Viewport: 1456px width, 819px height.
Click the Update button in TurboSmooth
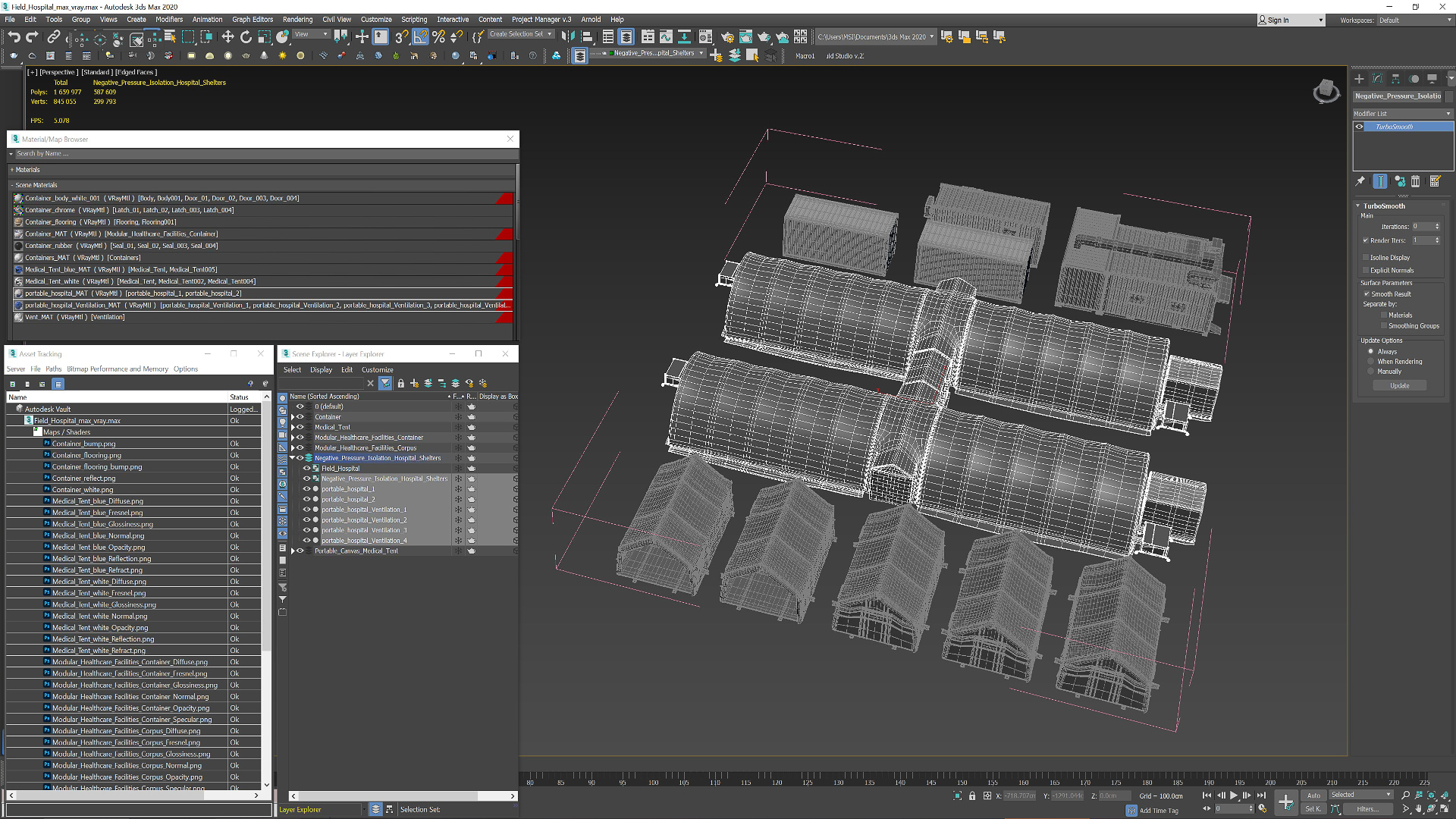1400,386
